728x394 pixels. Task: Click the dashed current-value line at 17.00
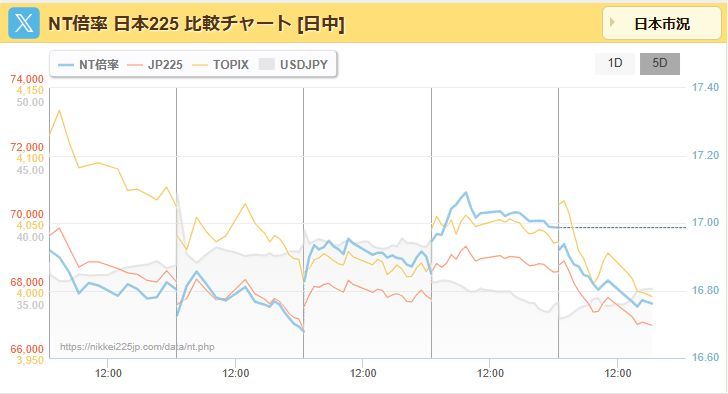pyautogui.click(x=622, y=227)
